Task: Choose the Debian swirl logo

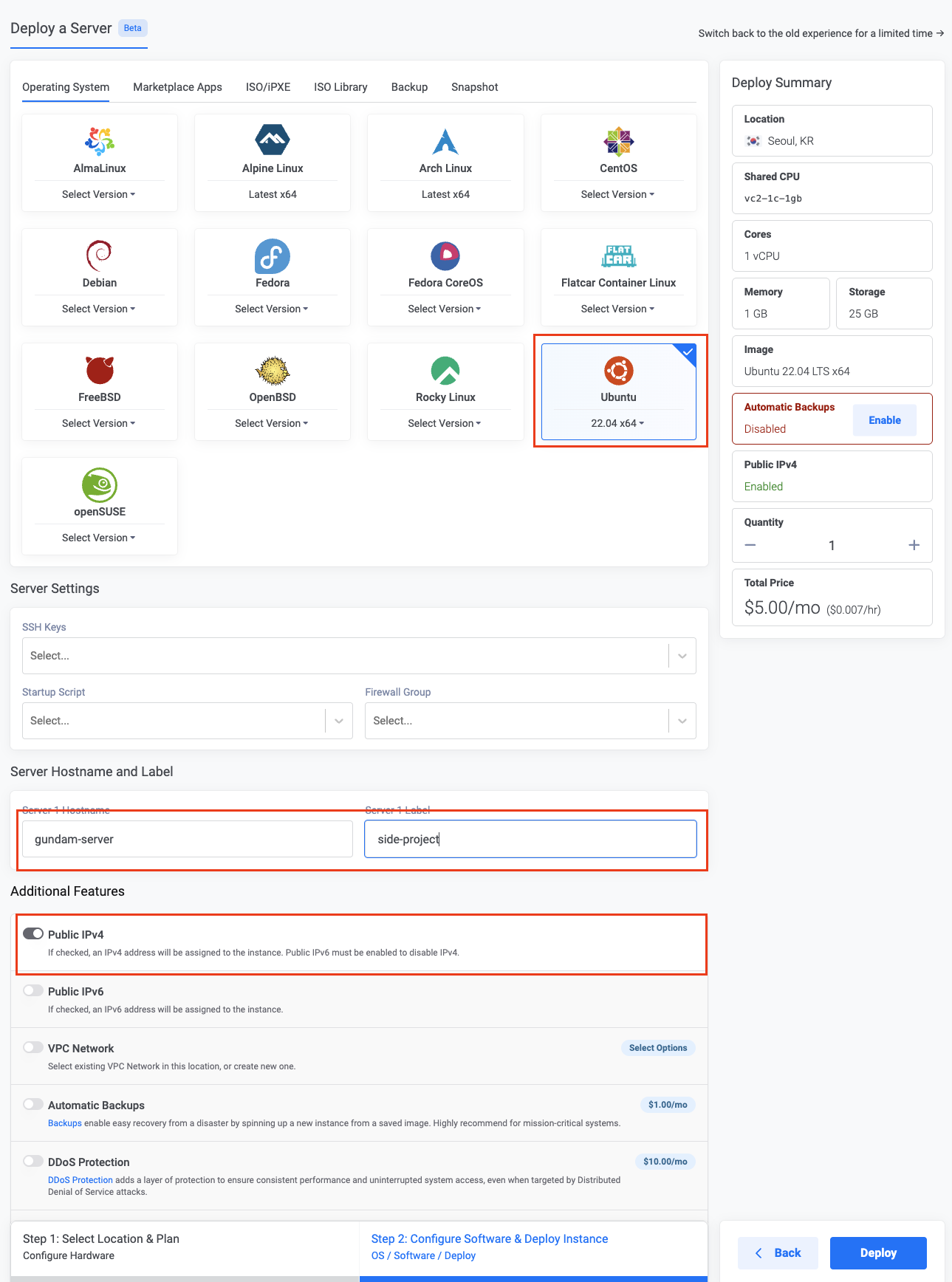Action: [100, 256]
